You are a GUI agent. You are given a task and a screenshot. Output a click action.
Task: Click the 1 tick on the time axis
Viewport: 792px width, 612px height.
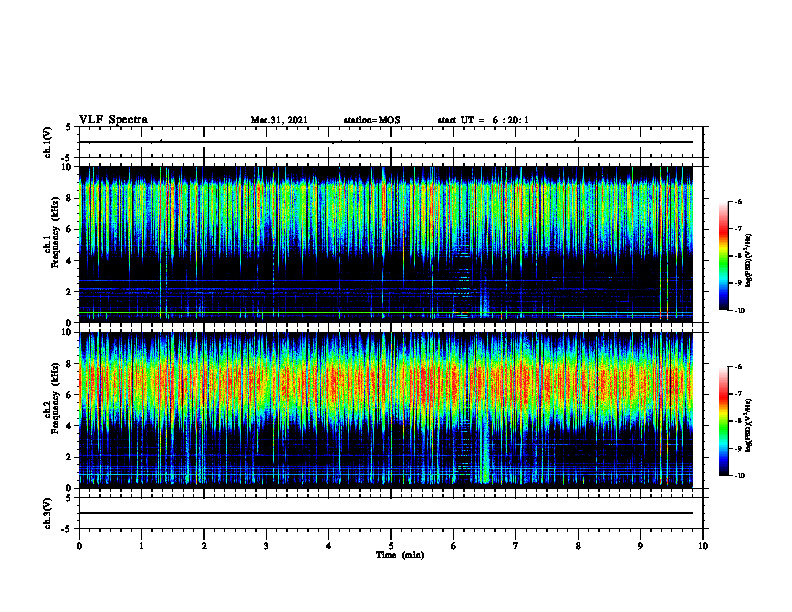point(141,546)
